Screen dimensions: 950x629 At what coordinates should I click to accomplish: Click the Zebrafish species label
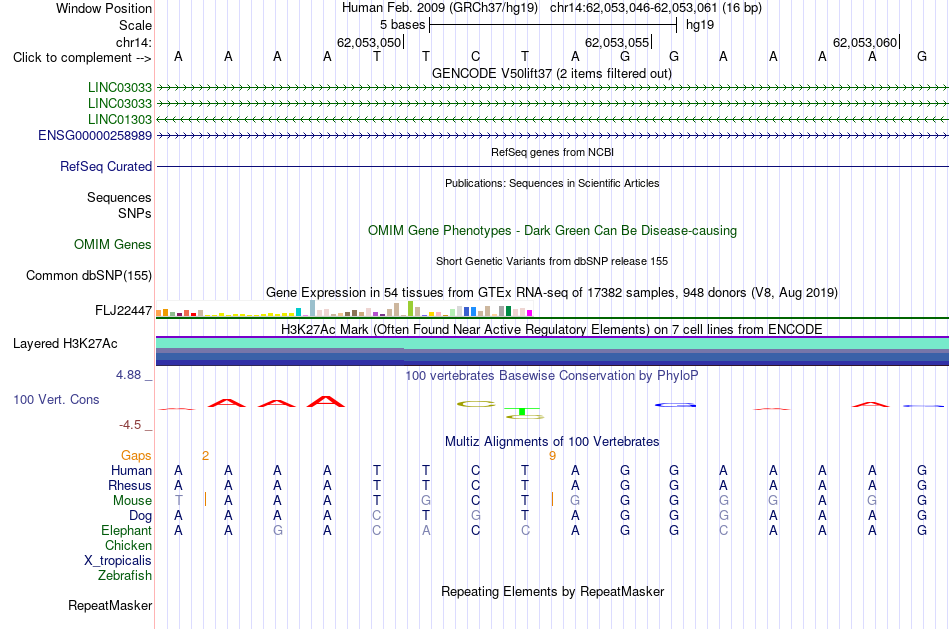click(x=125, y=575)
